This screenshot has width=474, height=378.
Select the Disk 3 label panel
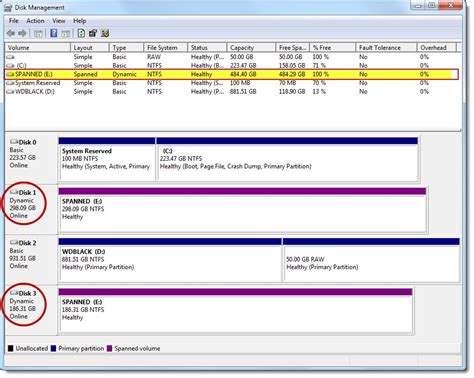tap(31, 310)
